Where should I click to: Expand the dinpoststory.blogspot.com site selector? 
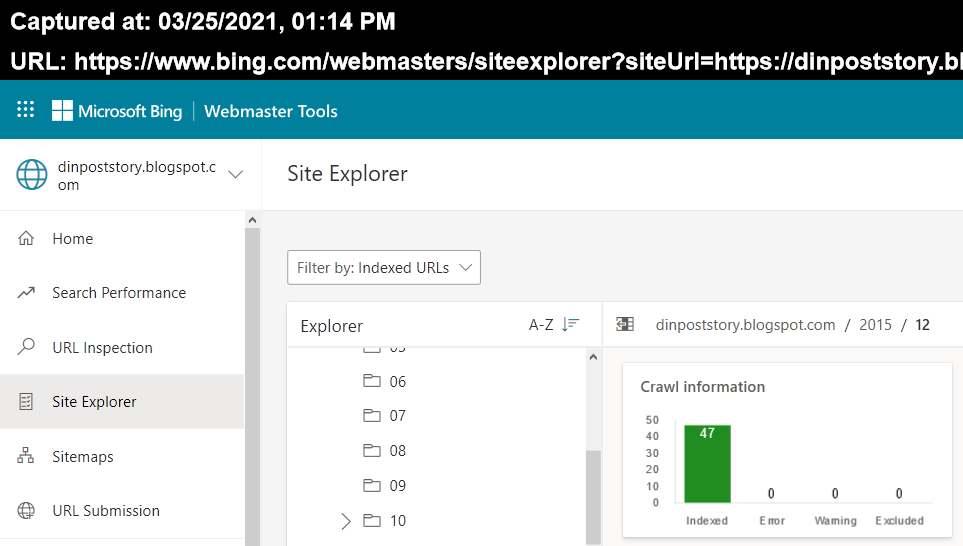[235, 174]
